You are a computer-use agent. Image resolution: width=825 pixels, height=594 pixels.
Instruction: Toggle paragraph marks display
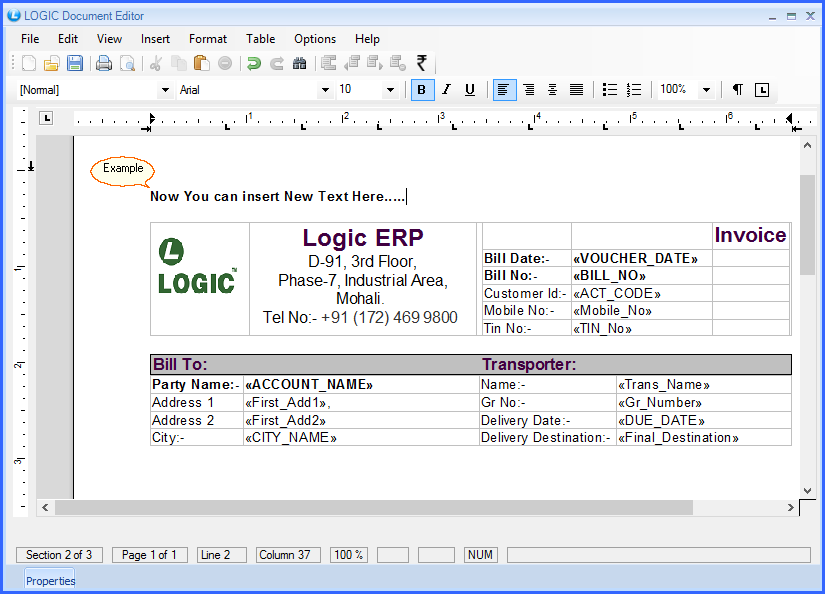coord(738,89)
